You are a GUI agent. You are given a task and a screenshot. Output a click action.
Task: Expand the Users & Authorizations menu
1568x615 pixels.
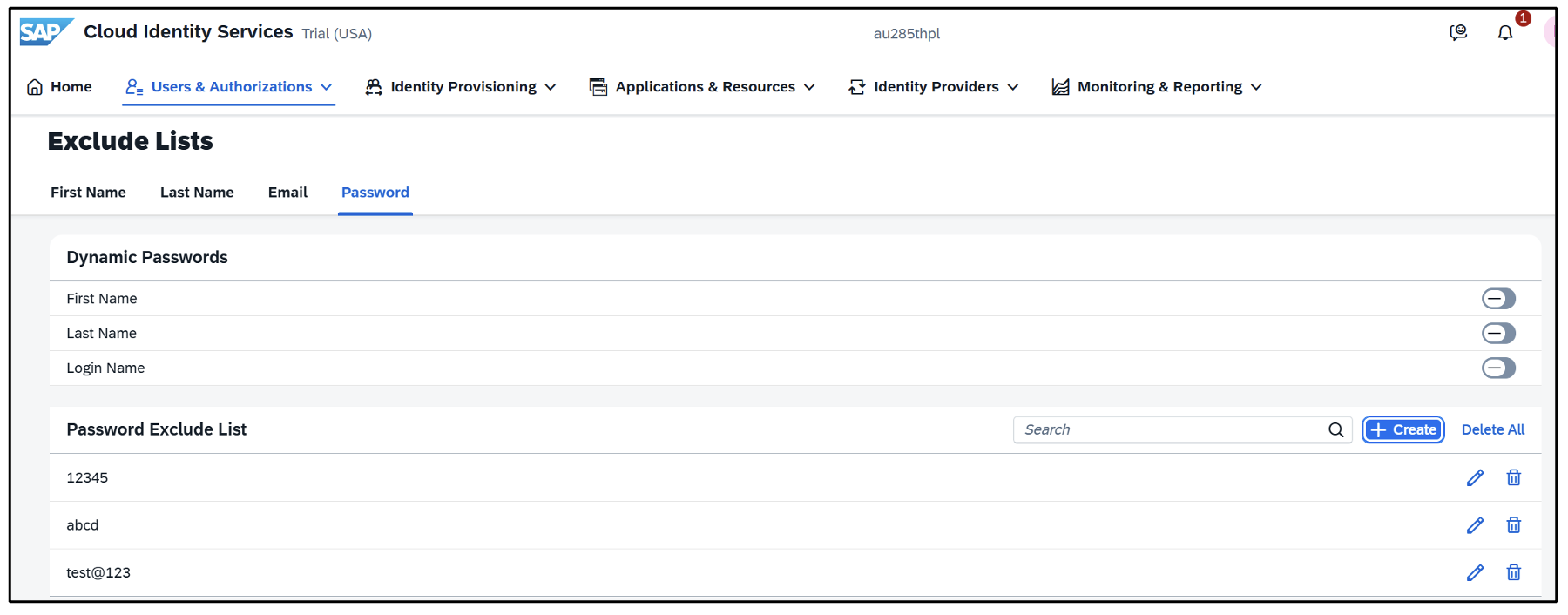pos(229,87)
